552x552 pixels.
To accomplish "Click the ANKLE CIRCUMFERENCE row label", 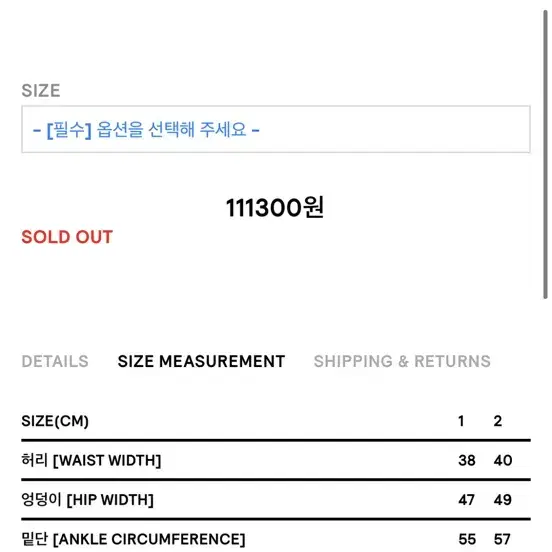I will click(133, 539).
